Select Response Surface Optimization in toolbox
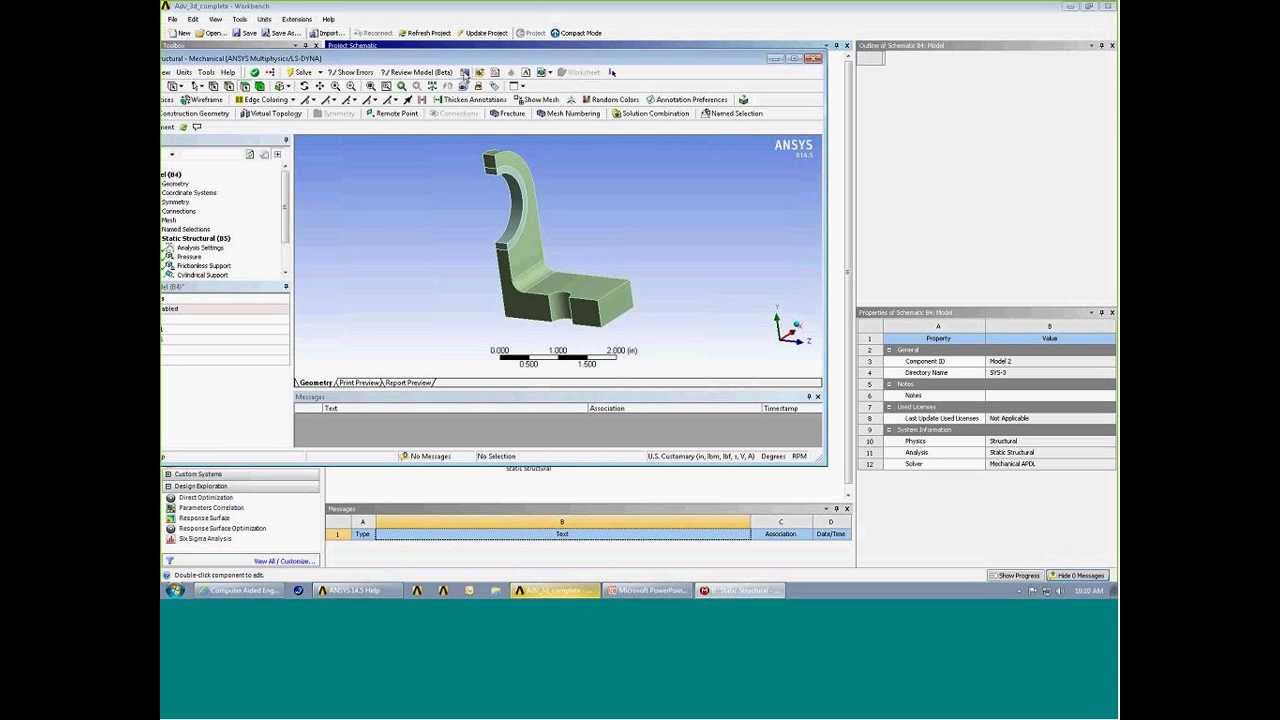 (222, 528)
